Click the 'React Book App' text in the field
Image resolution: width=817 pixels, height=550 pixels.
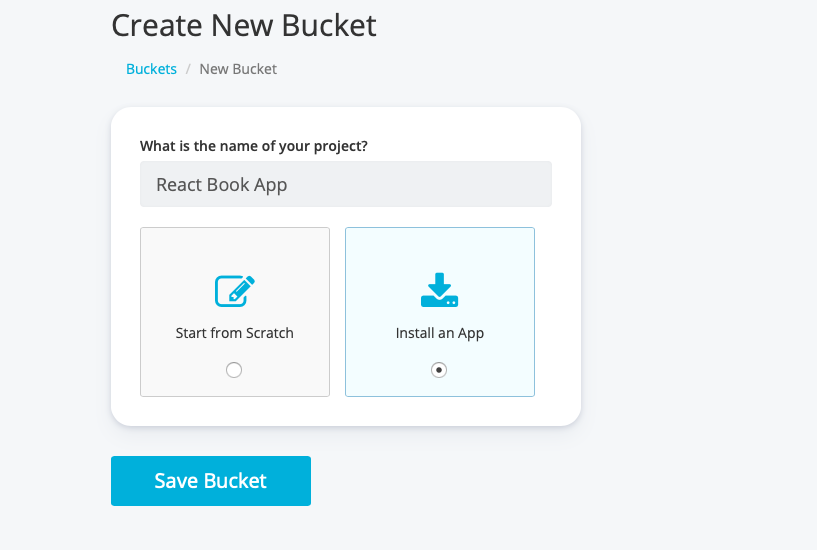point(222,185)
